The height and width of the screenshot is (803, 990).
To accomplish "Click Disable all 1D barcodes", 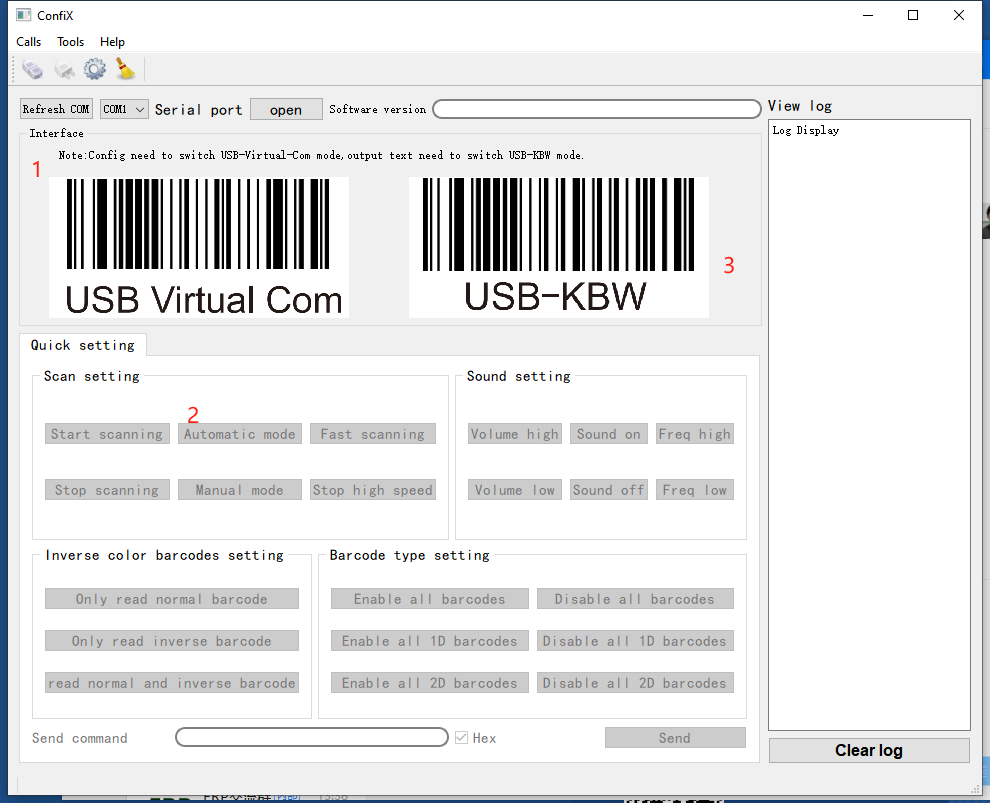I will point(635,641).
